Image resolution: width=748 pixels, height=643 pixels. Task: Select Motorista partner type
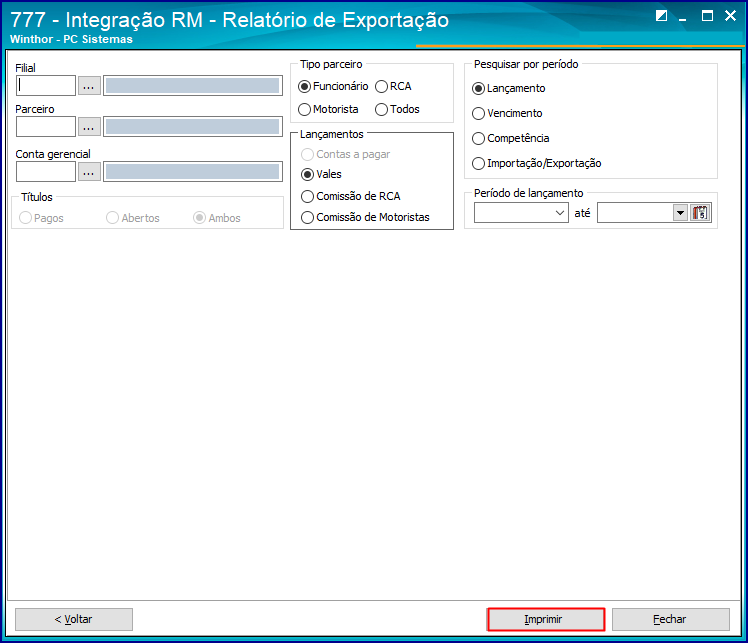[328, 109]
